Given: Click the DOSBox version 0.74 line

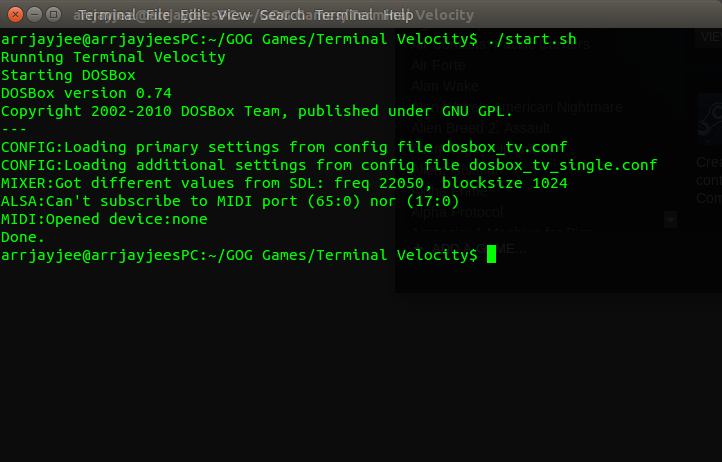Looking at the screenshot, I should [86, 93].
